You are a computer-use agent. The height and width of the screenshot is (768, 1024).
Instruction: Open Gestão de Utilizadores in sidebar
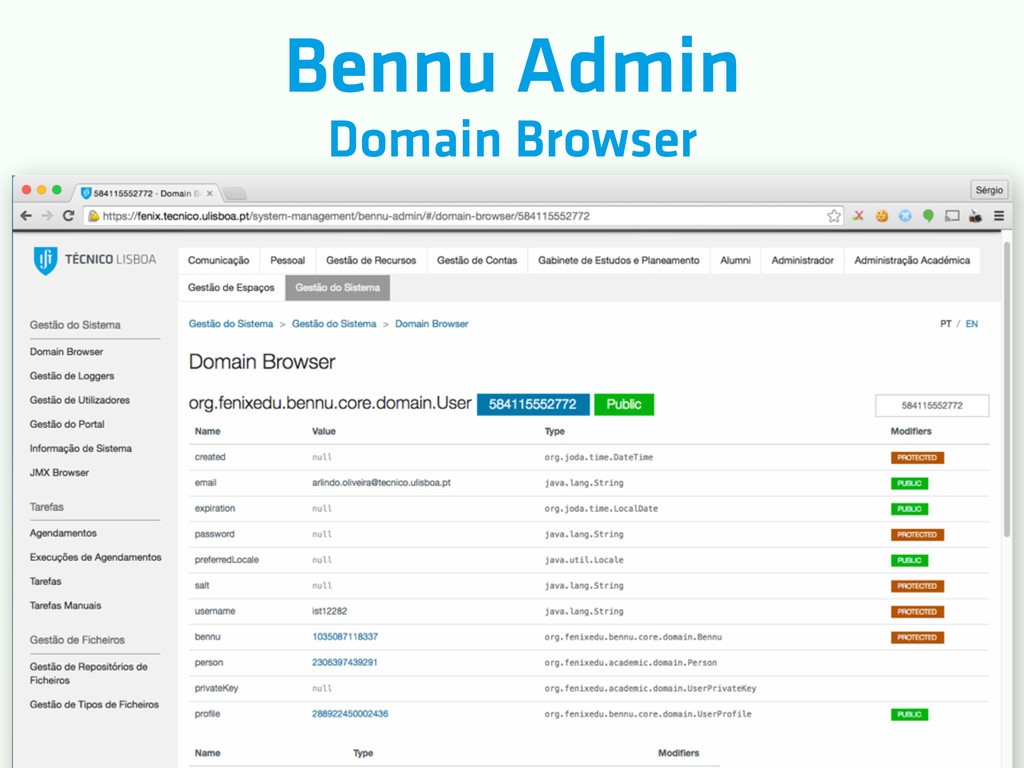point(80,400)
